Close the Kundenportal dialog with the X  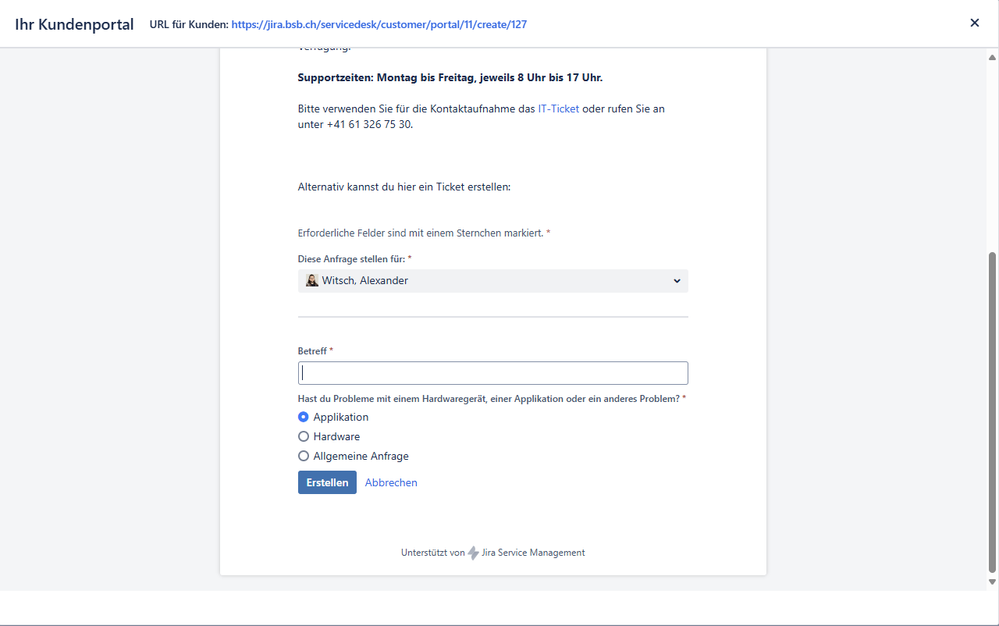[x=974, y=23]
